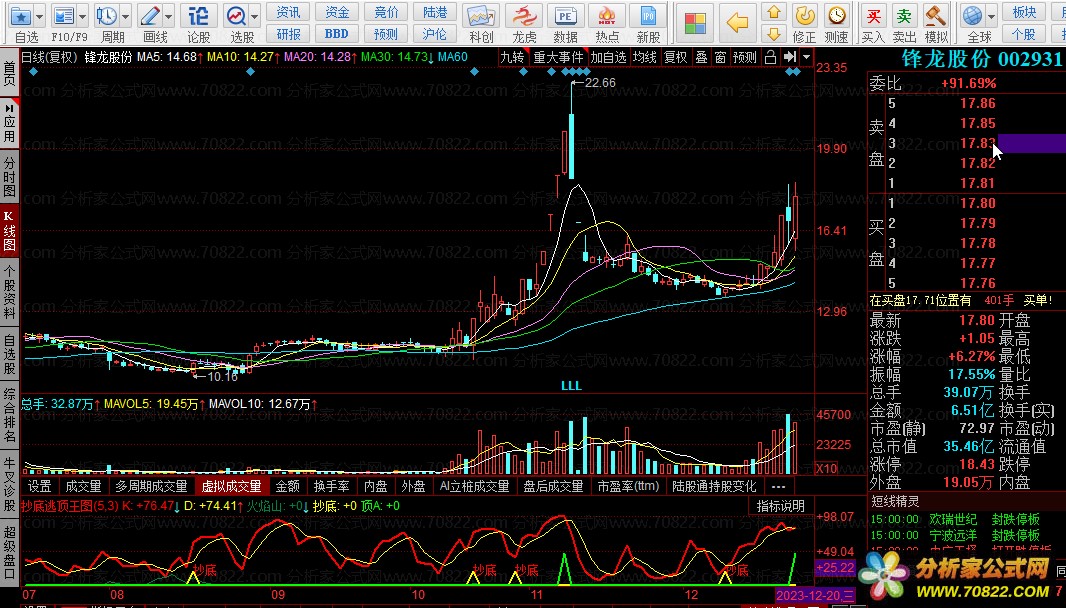The height and width of the screenshot is (608, 1066).
Task: Click the BBD button
Action: (337, 33)
